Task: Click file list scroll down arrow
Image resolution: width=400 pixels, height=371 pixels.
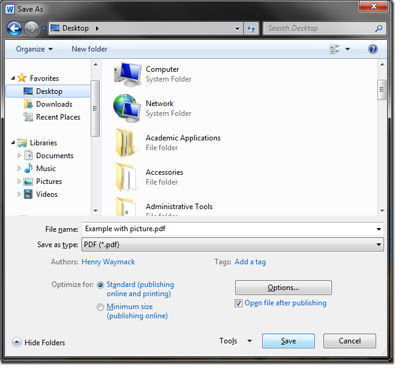Action: pyautogui.click(x=382, y=211)
